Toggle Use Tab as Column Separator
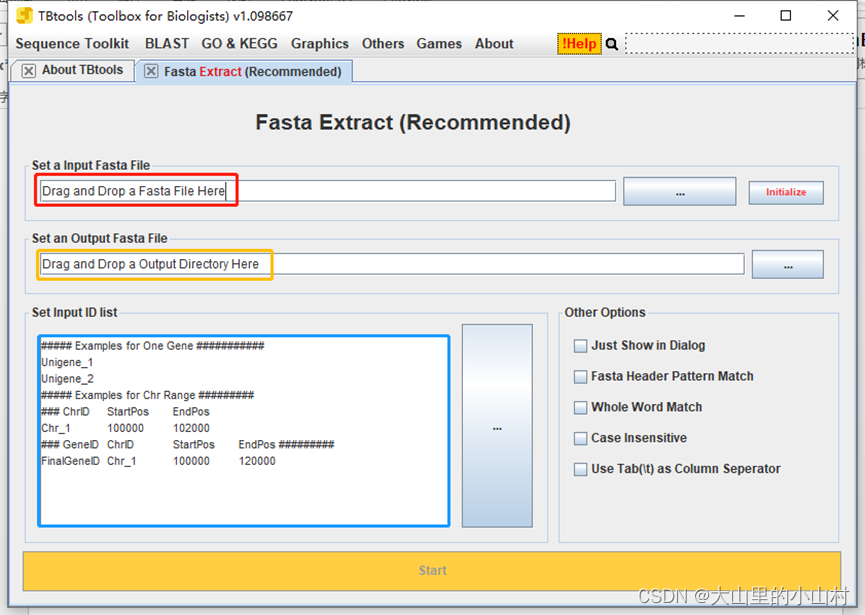 click(580, 469)
